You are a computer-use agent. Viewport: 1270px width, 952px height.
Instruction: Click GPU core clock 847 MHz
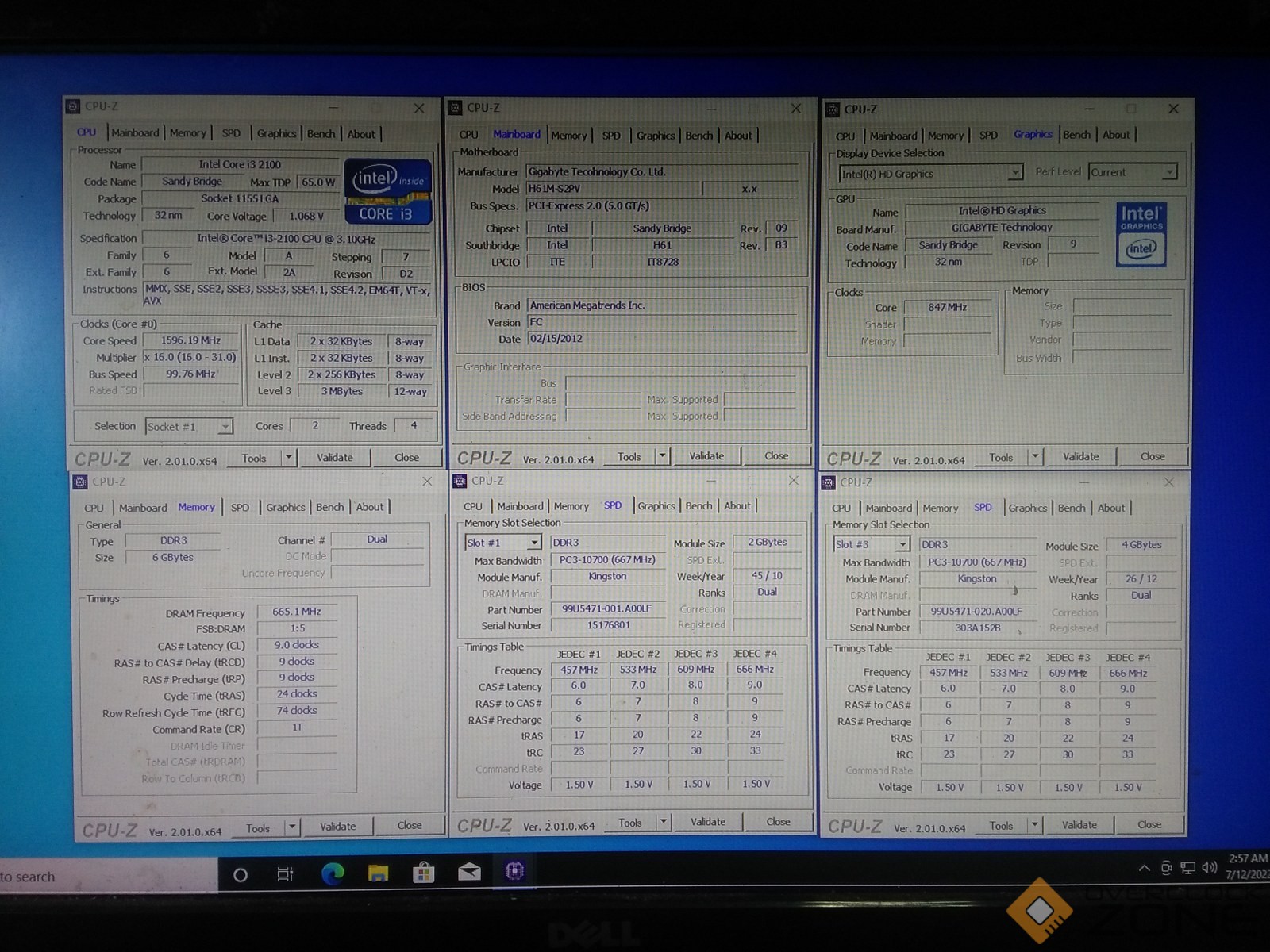947,307
